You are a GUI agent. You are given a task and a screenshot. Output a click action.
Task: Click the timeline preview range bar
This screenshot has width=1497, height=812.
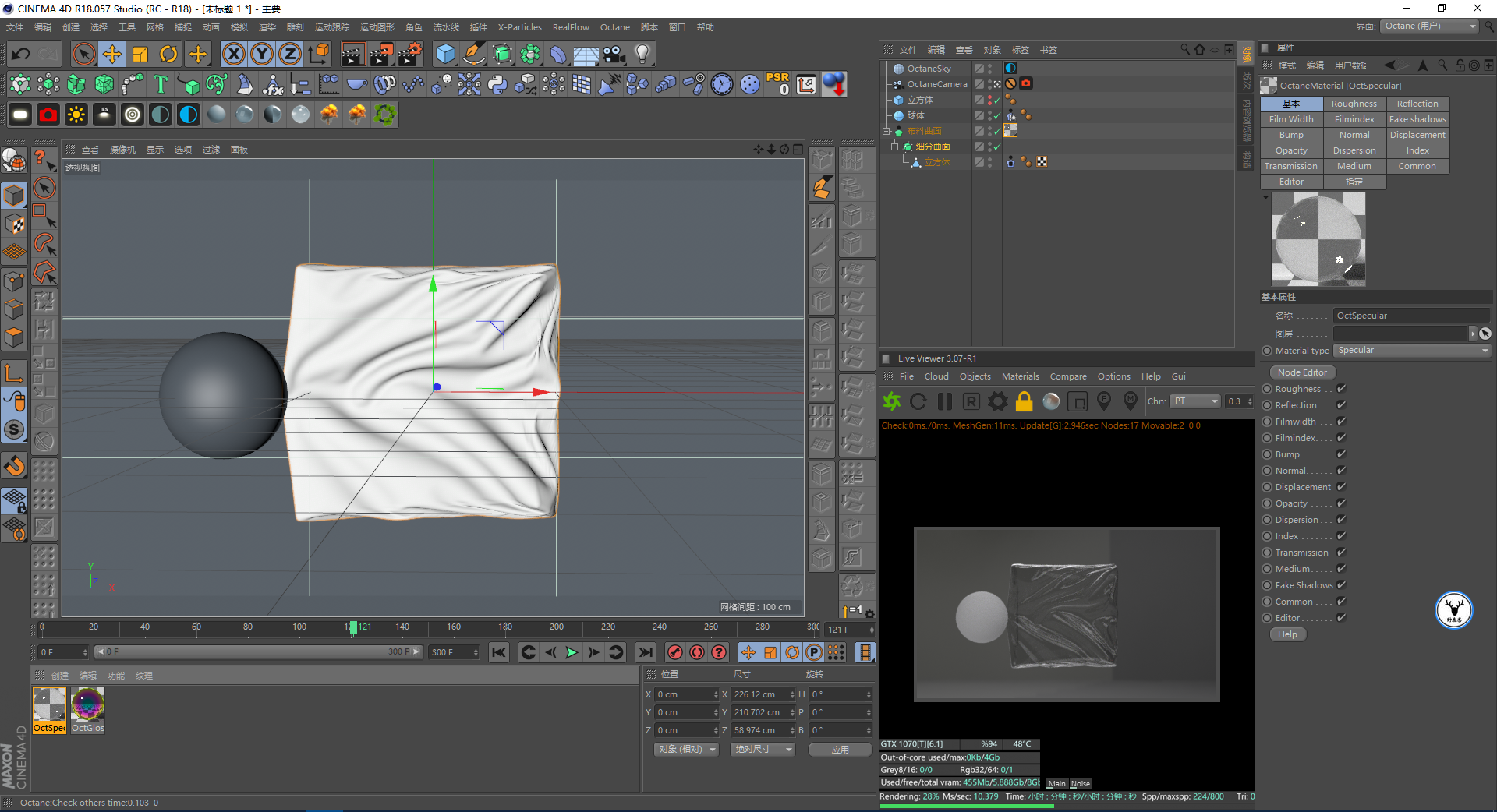(x=257, y=652)
